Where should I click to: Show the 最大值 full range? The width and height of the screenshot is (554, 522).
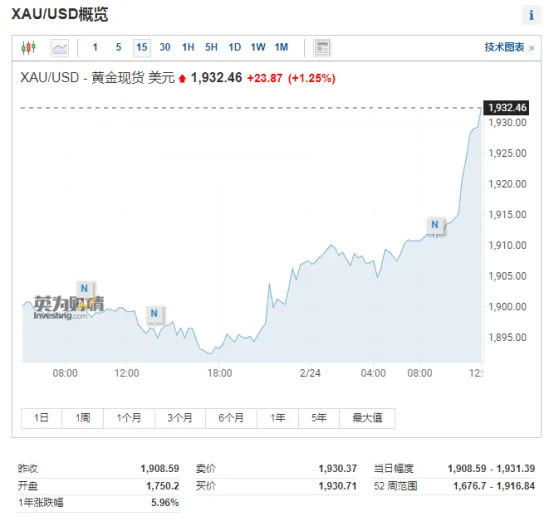coord(367,418)
